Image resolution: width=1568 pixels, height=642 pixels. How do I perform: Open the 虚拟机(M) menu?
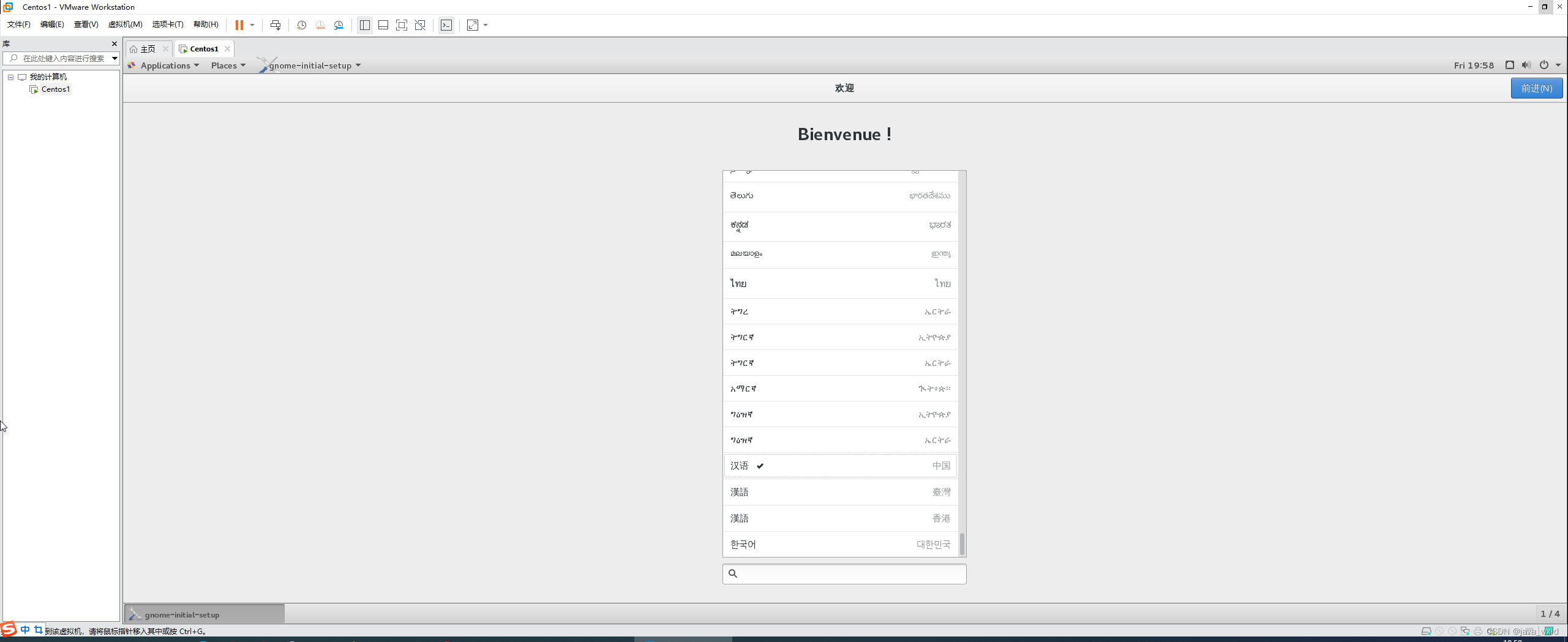coord(125,24)
